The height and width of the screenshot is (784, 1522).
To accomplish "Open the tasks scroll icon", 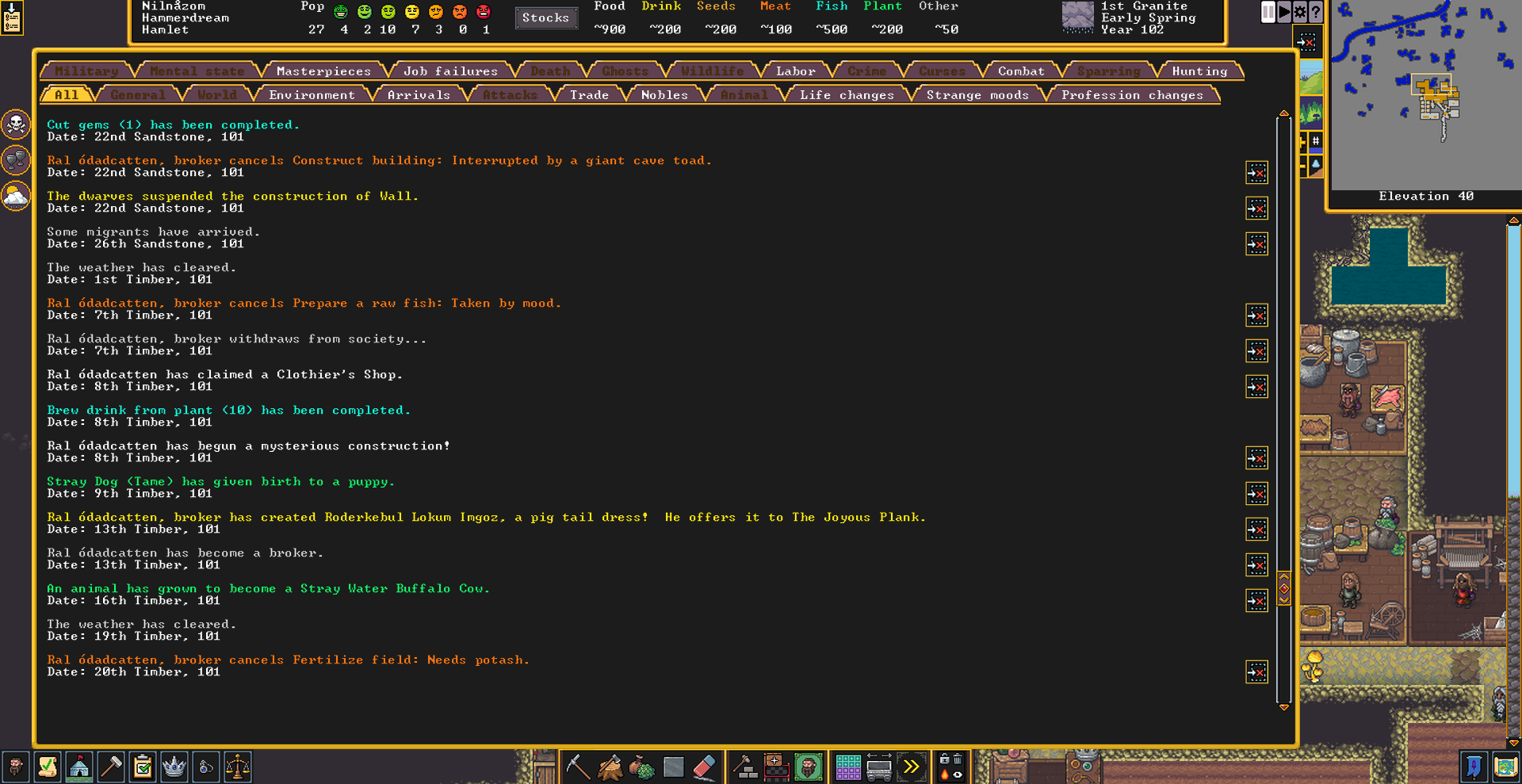I will click(x=47, y=767).
